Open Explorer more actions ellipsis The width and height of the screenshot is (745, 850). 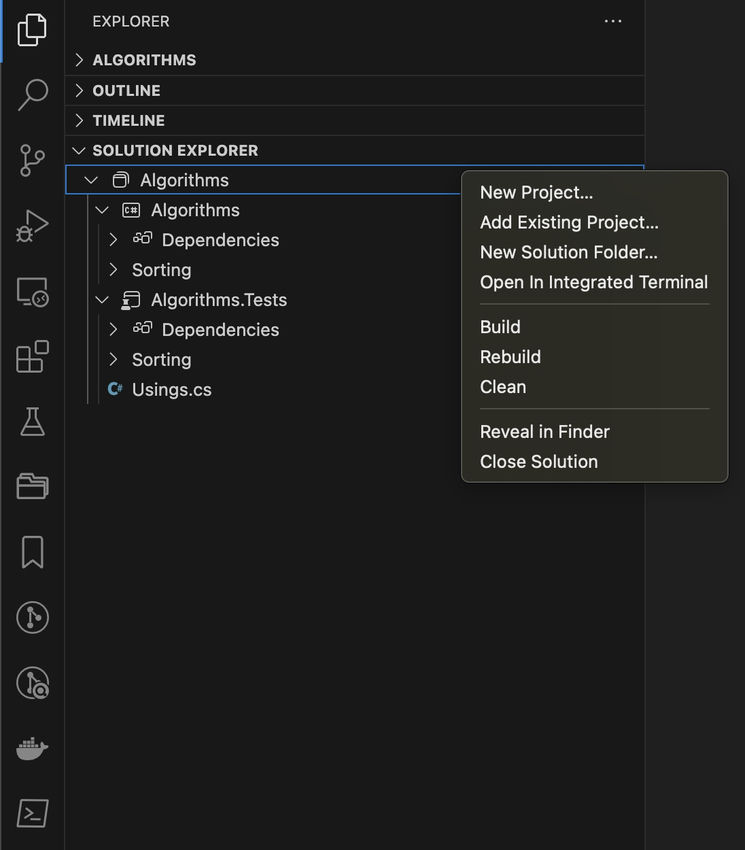[x=613, y=21]
